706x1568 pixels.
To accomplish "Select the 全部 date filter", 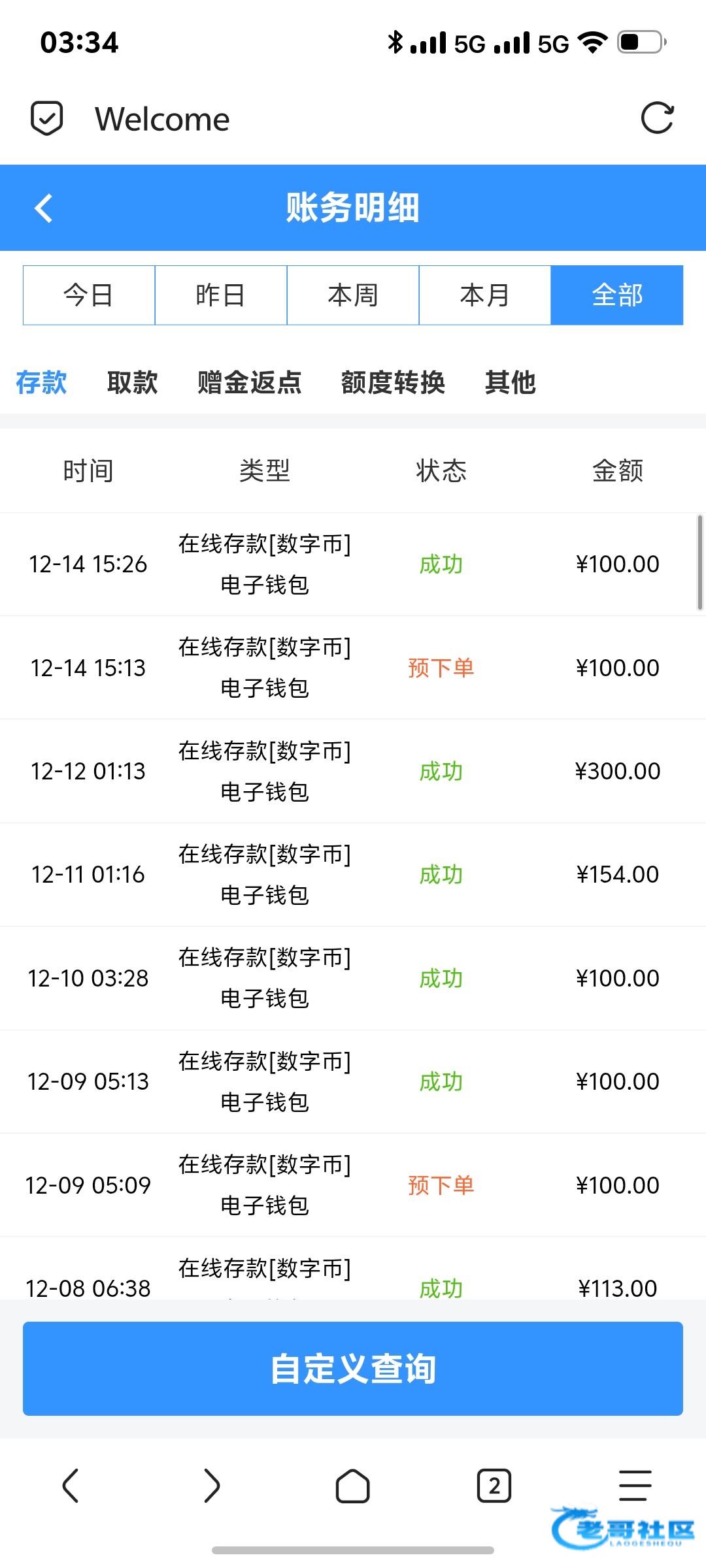I will [617, 295].
